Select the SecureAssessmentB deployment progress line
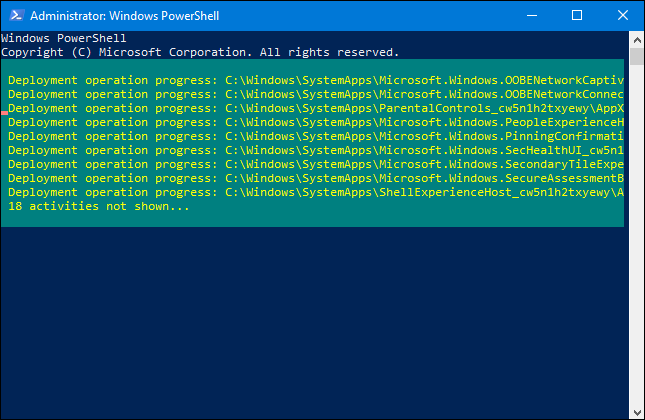Screen dimensions: 645x420 (315, 178)
